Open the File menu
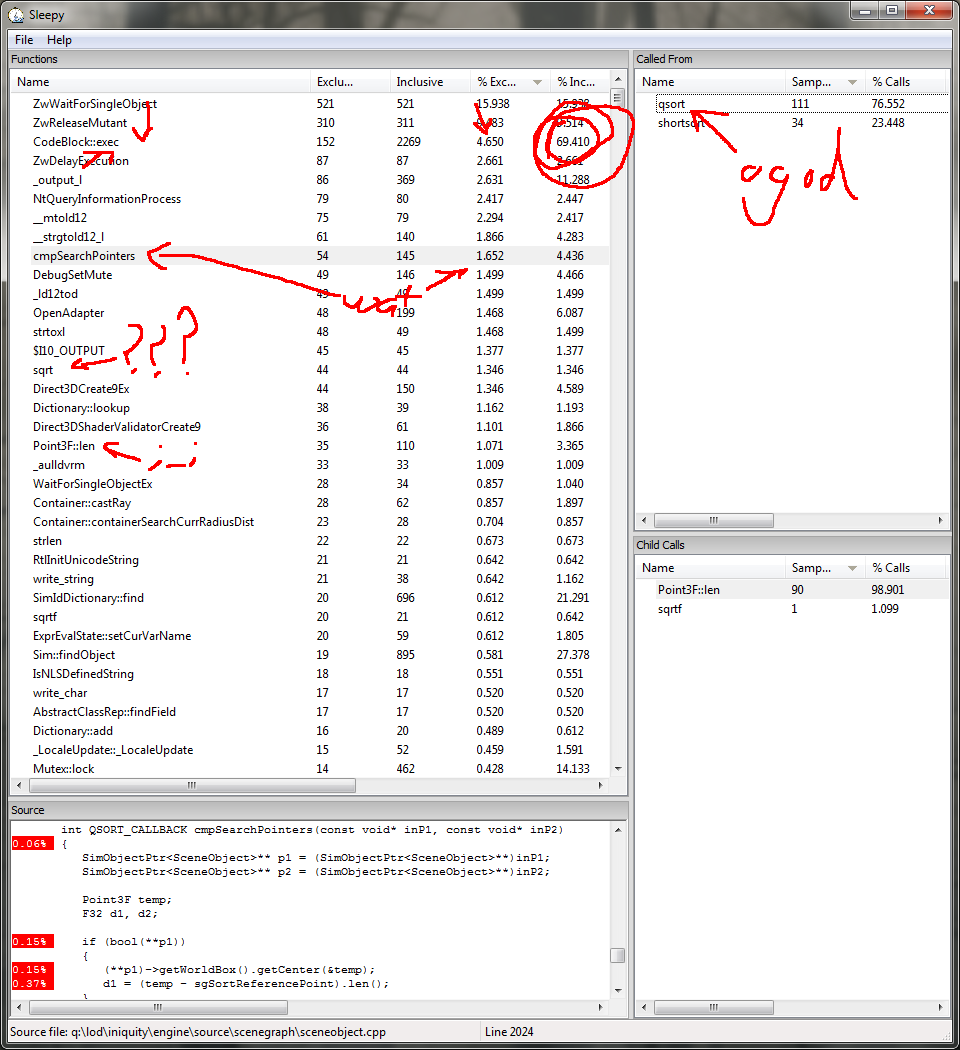The image size is (960, 1050). tap(24, 40)
